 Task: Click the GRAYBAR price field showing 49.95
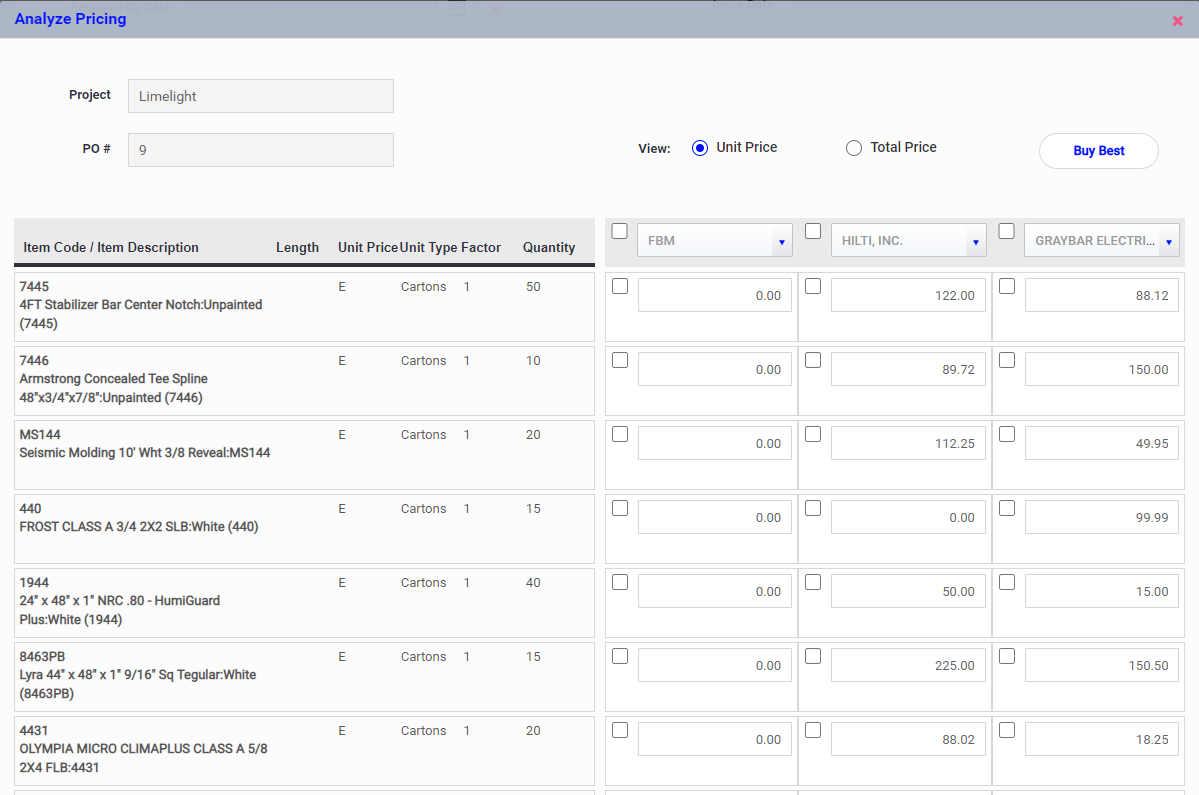1102,444
